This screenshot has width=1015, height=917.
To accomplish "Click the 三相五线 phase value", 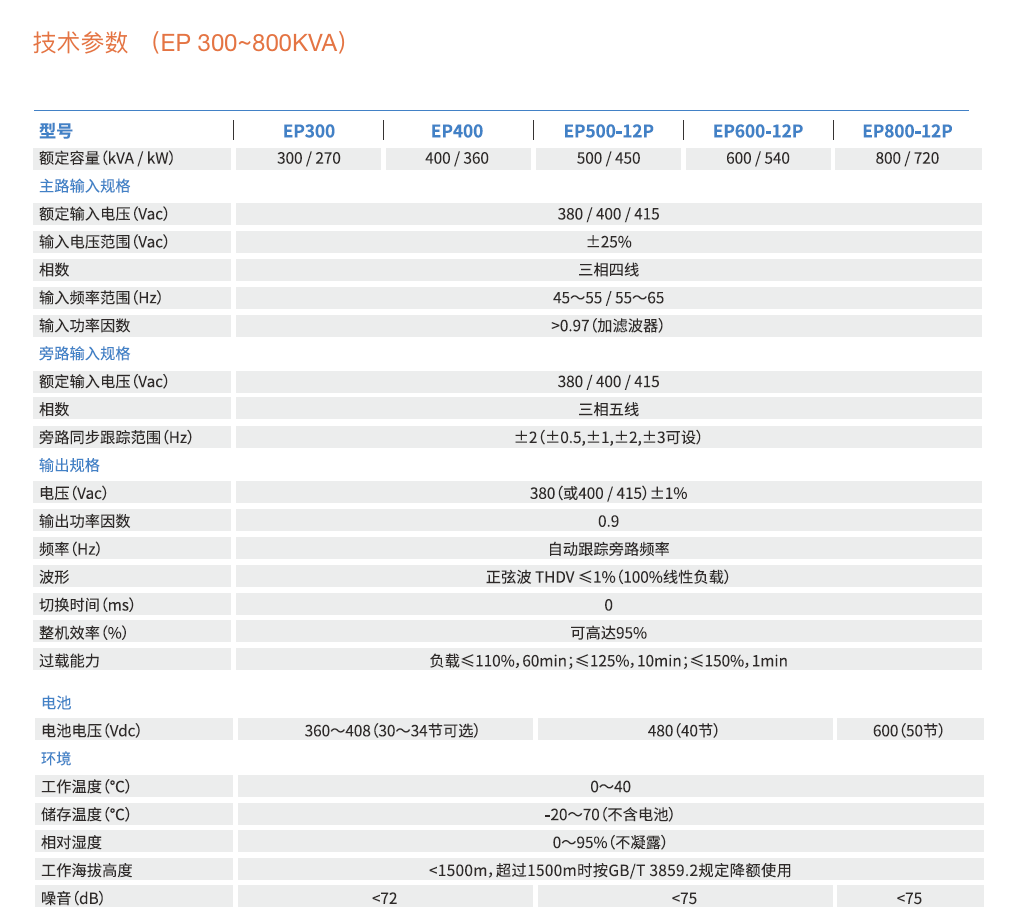I will tap(608, 410).
